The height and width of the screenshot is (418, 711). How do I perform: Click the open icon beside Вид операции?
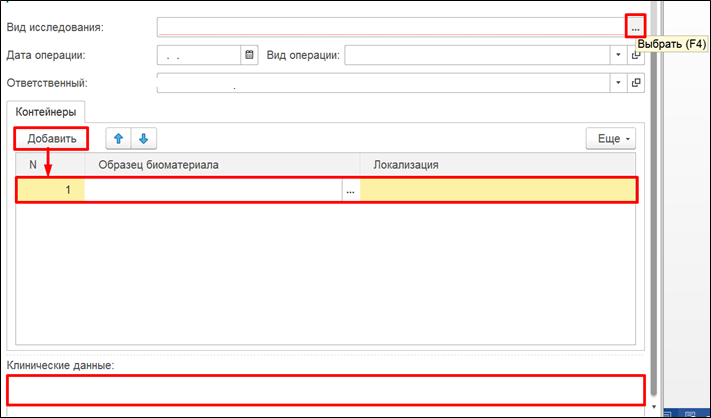(636, 55)
